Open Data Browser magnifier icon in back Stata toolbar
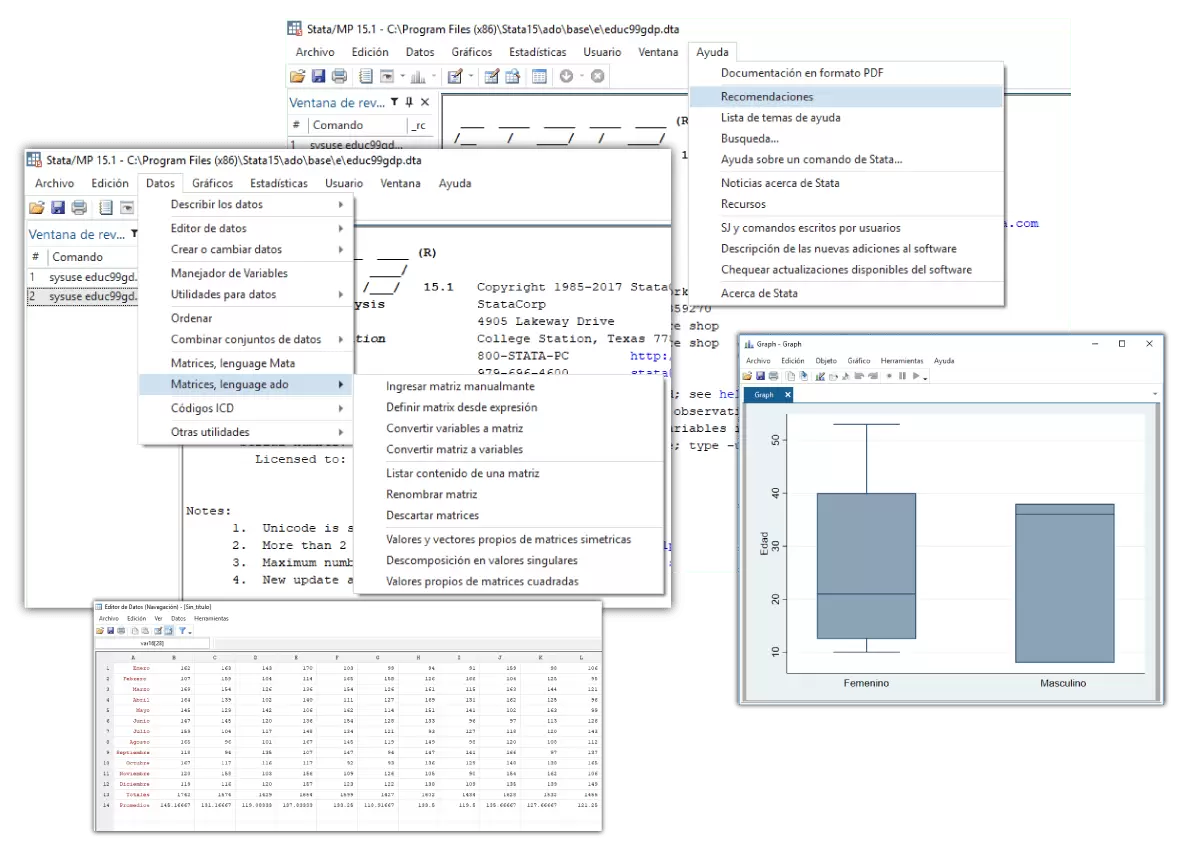The width and height of the screenshot is (1187, 848). [x=512, y=76]
